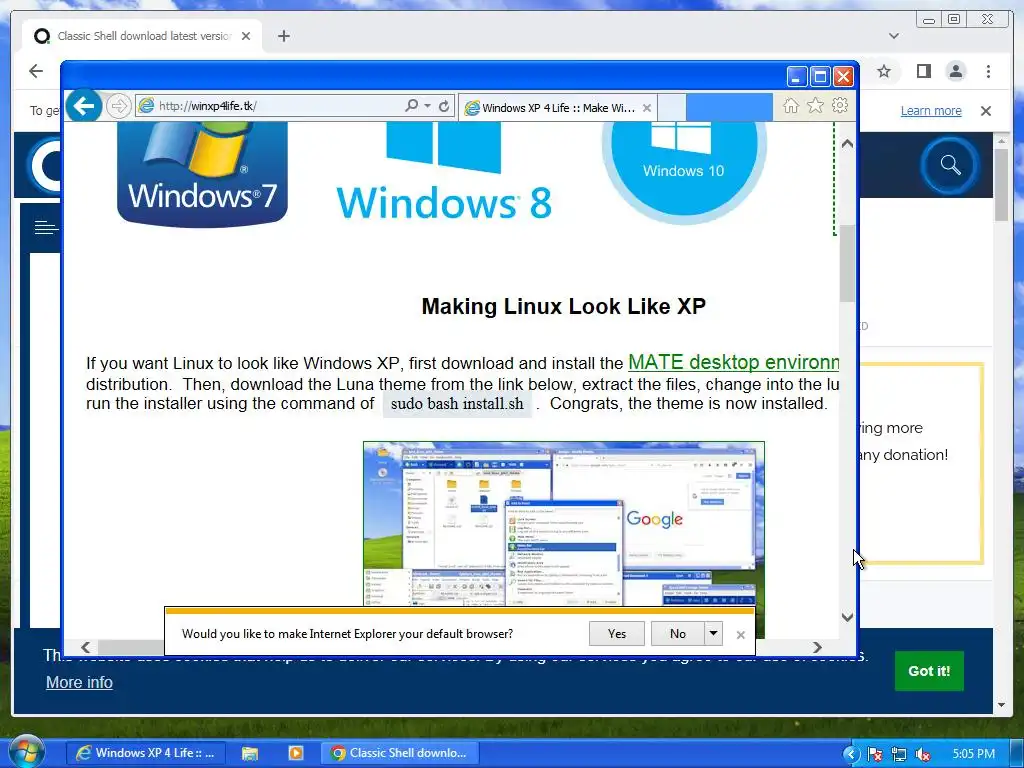The width and height of the screenshot is (1024, 768).
Task: Click Yes to make IE default browser
Action: 616,633
